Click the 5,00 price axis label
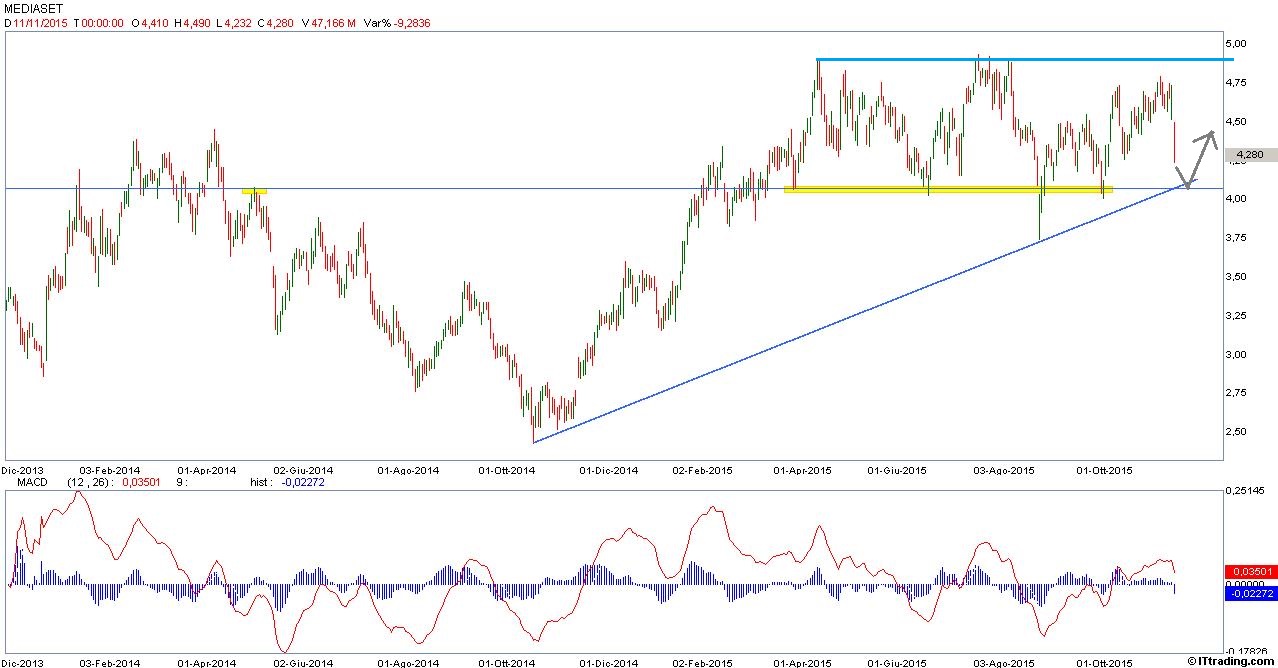Image resolution: width=1278 pixels, height=668 pixels. coord(1236,44)
